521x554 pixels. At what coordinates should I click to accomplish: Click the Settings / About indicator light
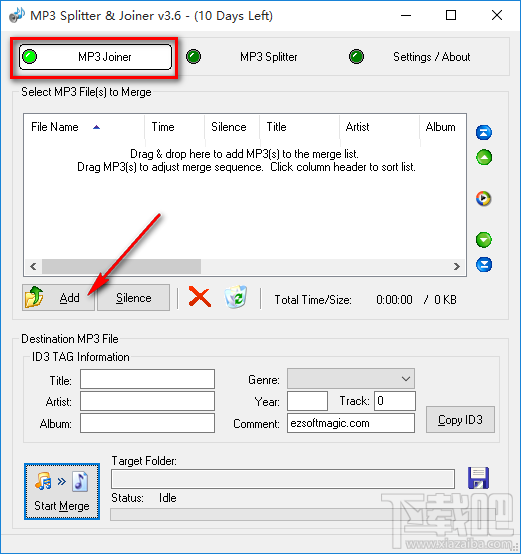tap(356, 57)
